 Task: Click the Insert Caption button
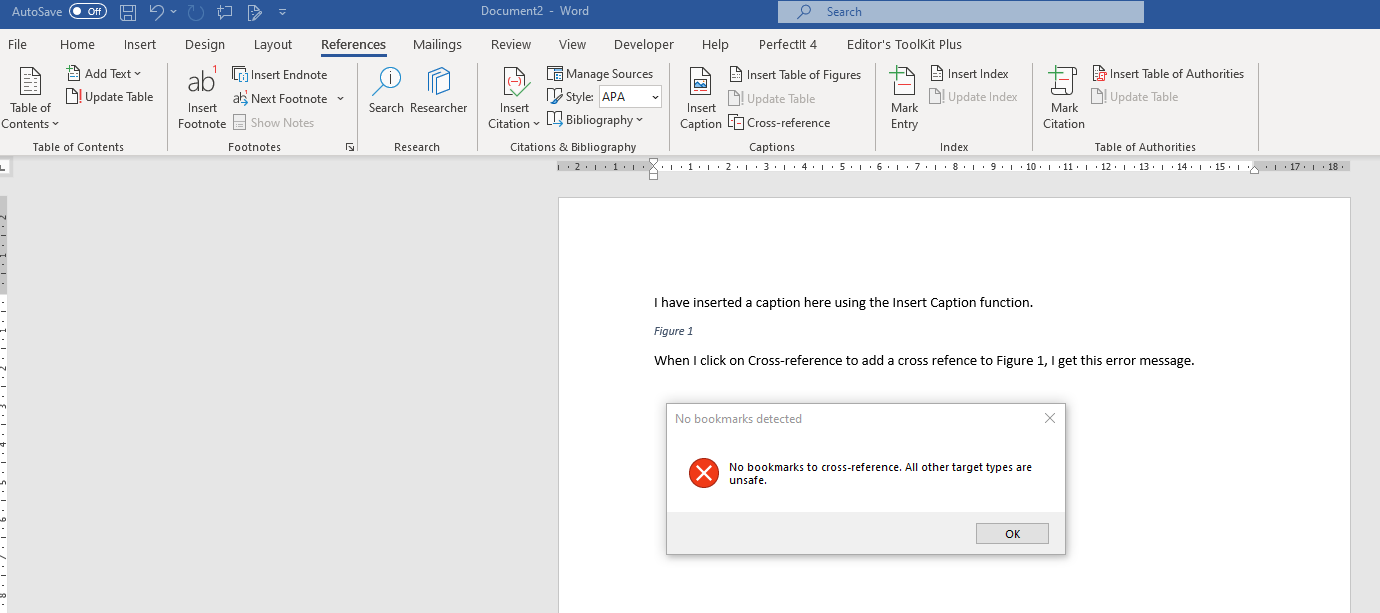tap(701, 99)
